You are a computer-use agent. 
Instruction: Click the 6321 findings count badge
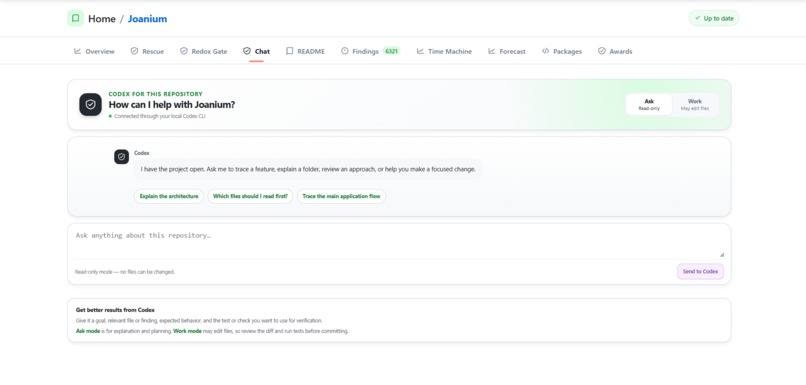click(x=392, y=51)
